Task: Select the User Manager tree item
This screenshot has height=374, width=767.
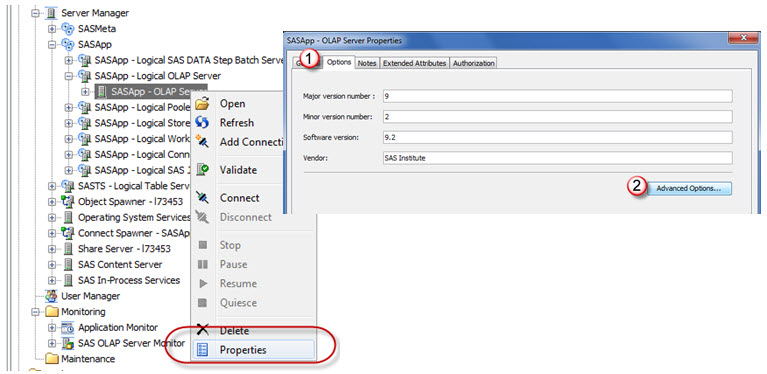Action: point(90,296)
